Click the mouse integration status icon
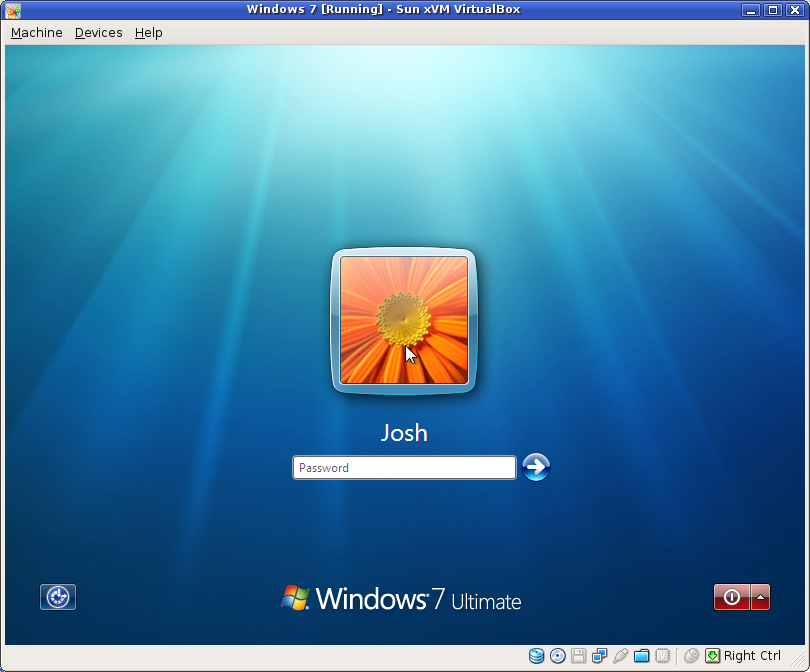This screenshot has width=810, height=672. coord(689,656)
